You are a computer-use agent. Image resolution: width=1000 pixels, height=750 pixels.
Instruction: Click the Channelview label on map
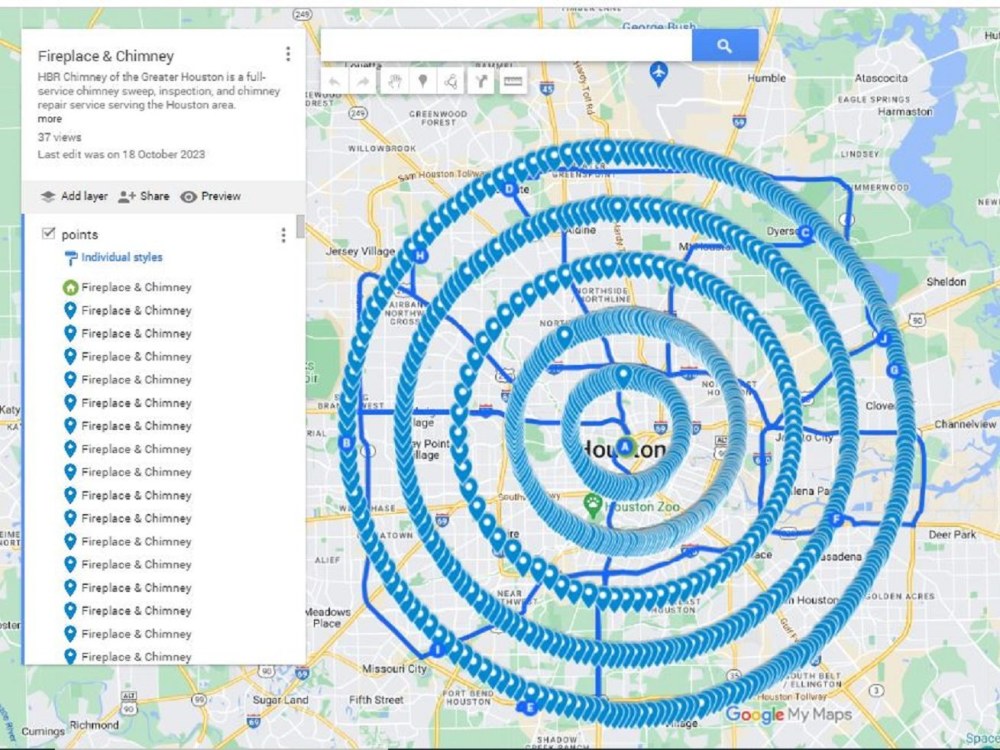click(965, 424)
